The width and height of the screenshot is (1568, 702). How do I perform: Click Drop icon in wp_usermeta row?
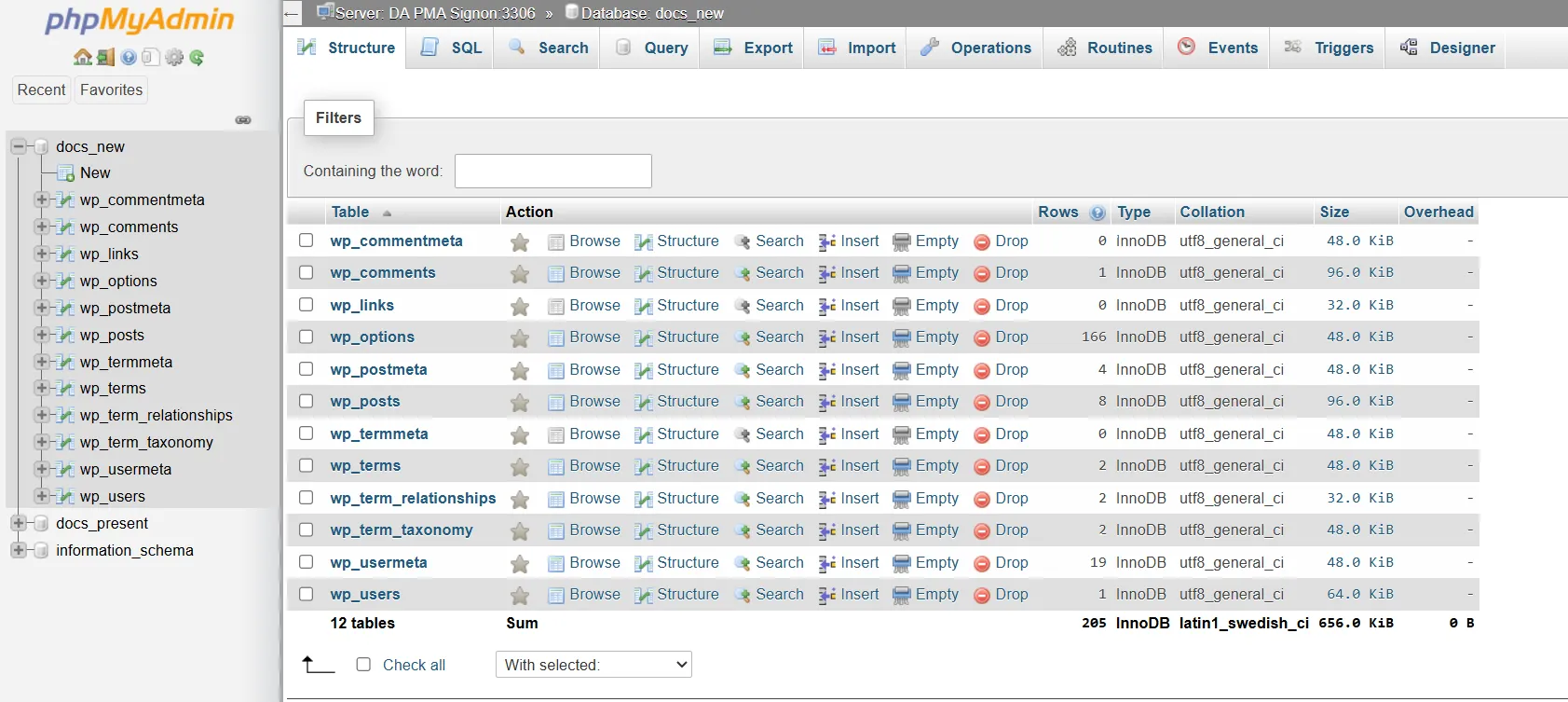[x=981, y=564]
